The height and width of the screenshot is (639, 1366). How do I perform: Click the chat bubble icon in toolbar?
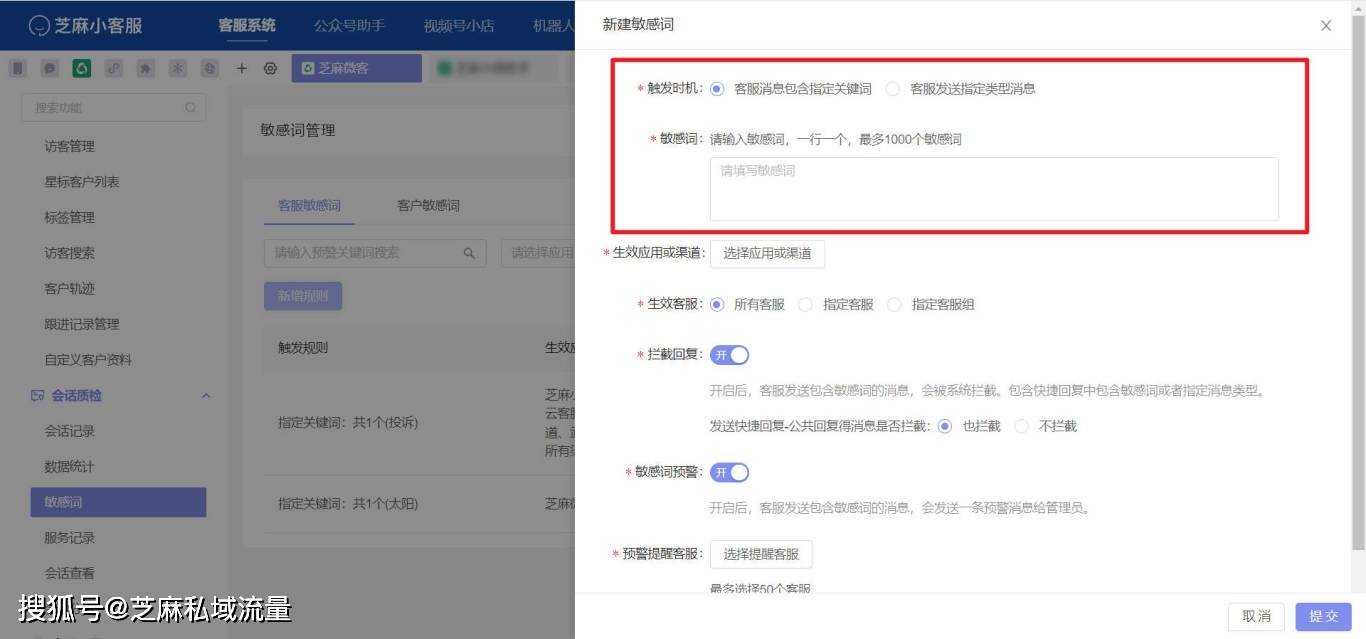pyautogui.click(x=49, y=68)
